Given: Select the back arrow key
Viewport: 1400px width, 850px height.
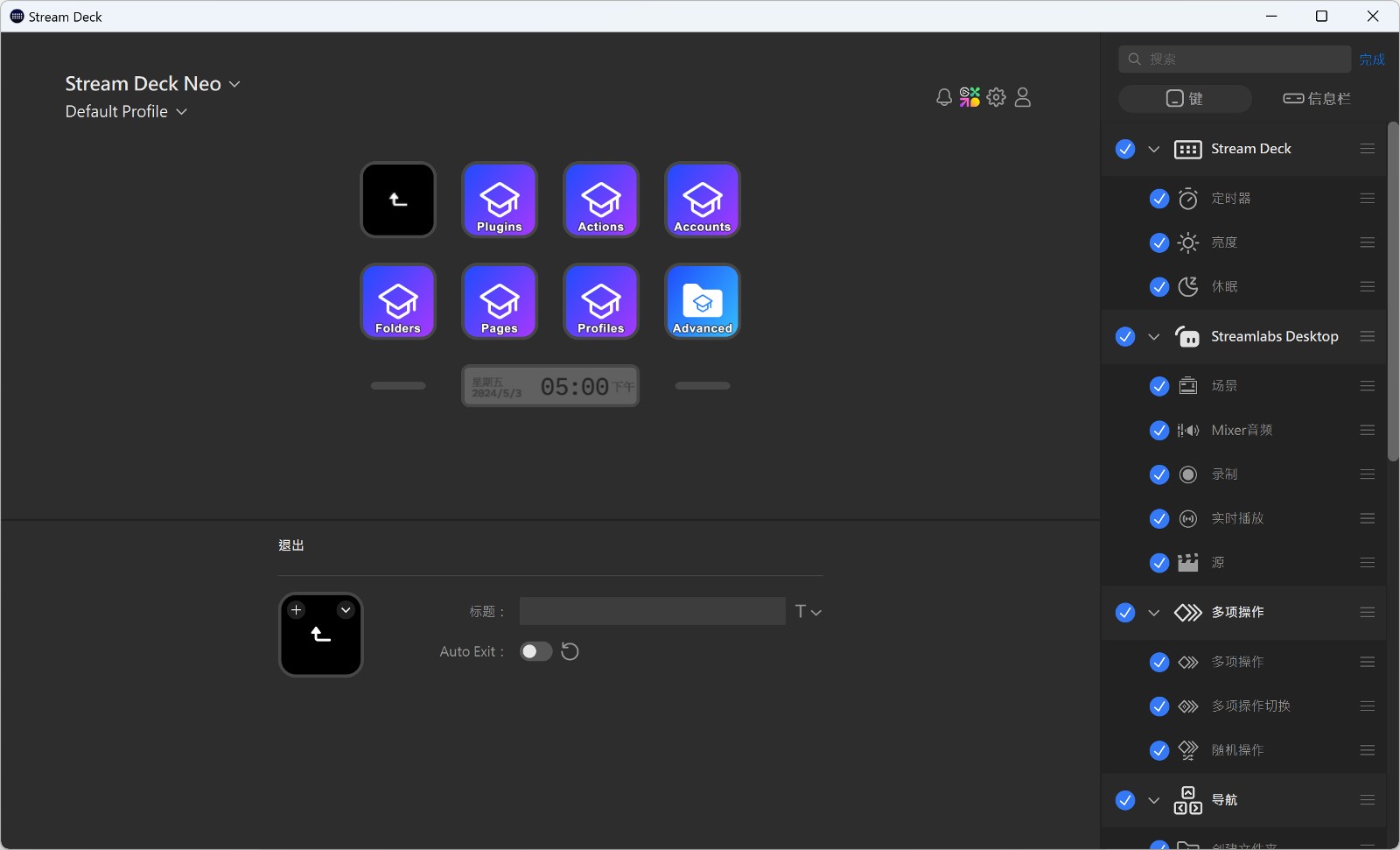Looking at the screenshot, I should [398, 200].
